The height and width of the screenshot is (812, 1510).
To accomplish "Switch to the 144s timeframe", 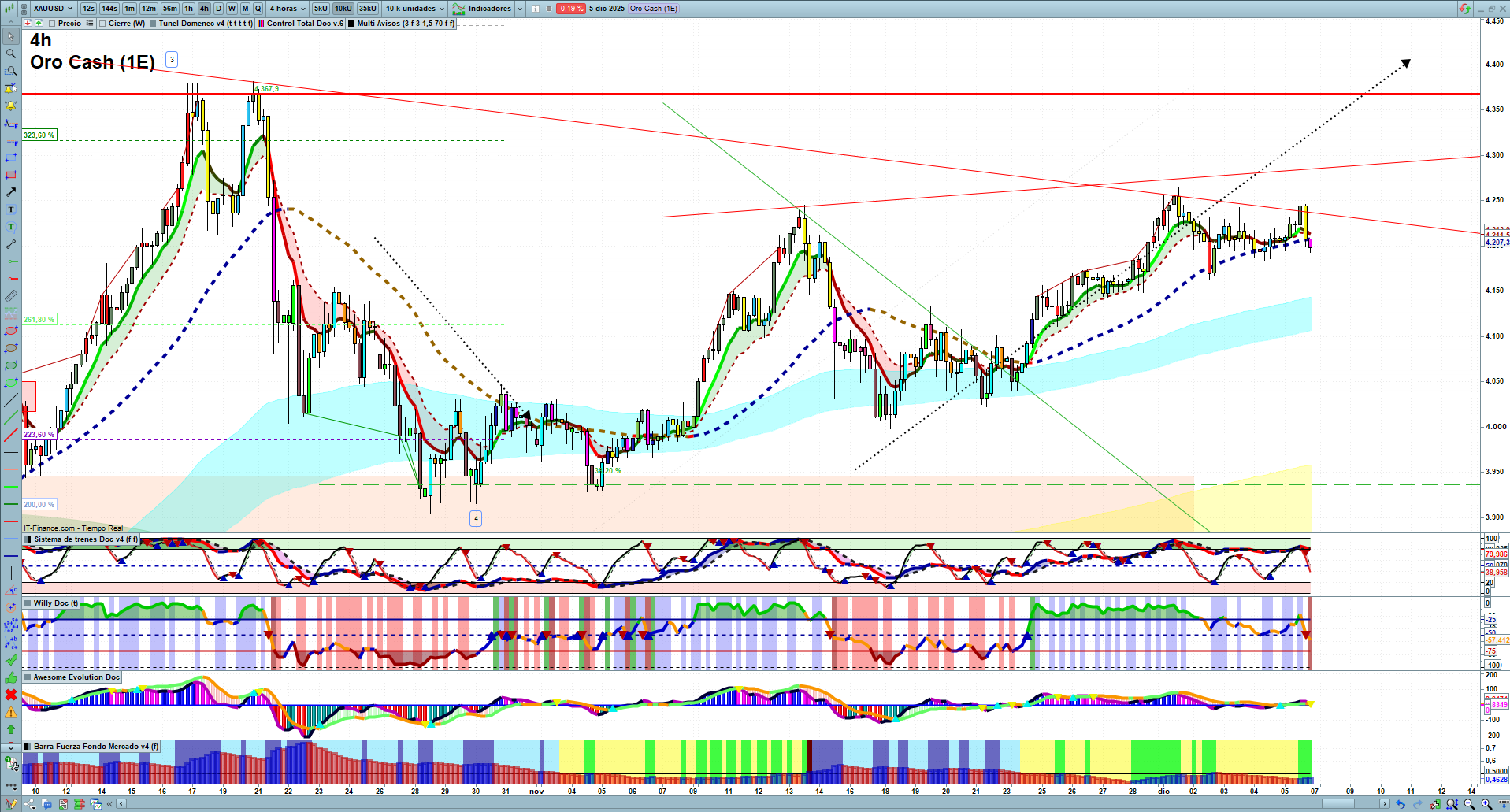I will point(109,9).
